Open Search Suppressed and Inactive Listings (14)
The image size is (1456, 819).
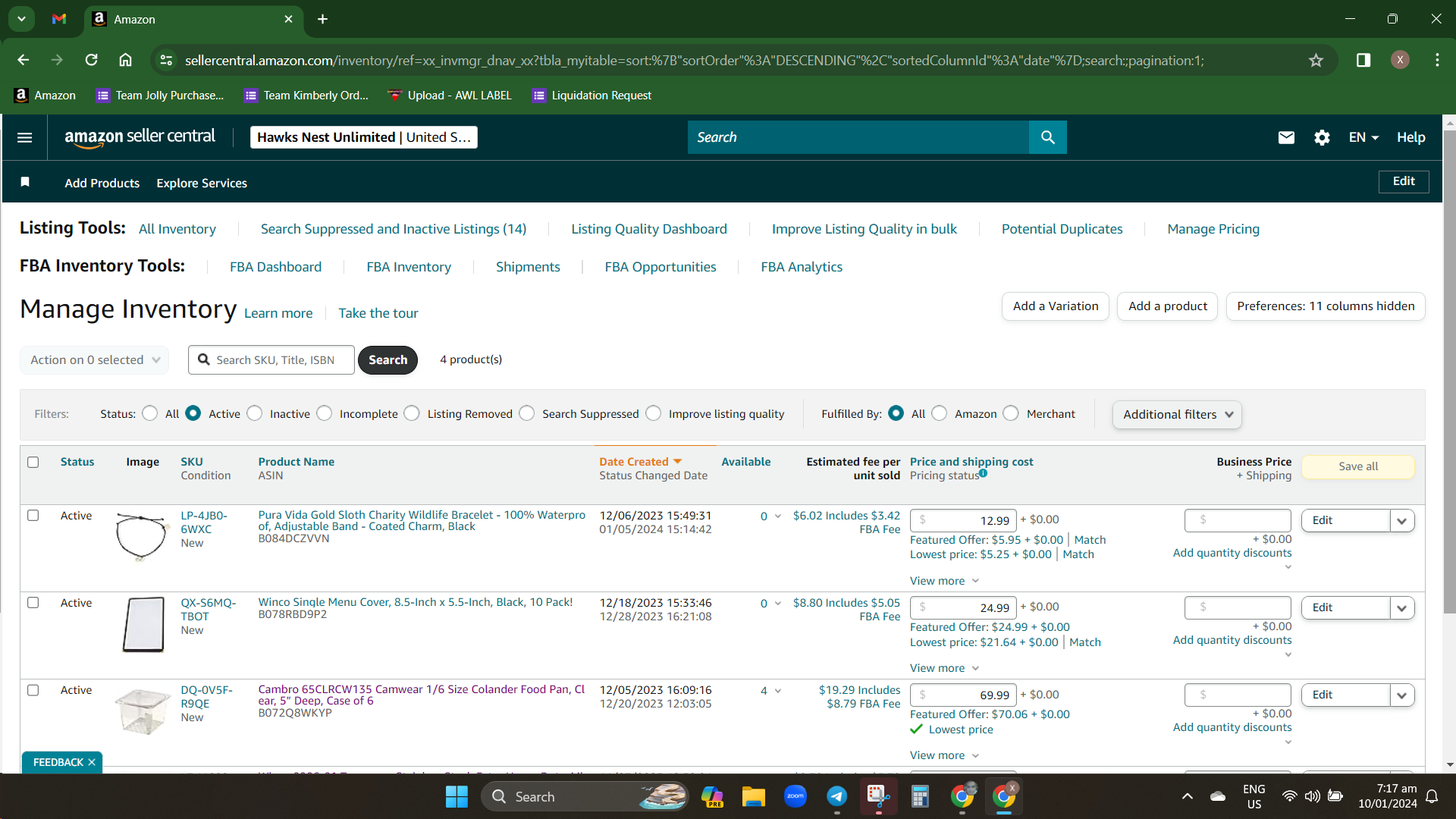tap(394, 229)
